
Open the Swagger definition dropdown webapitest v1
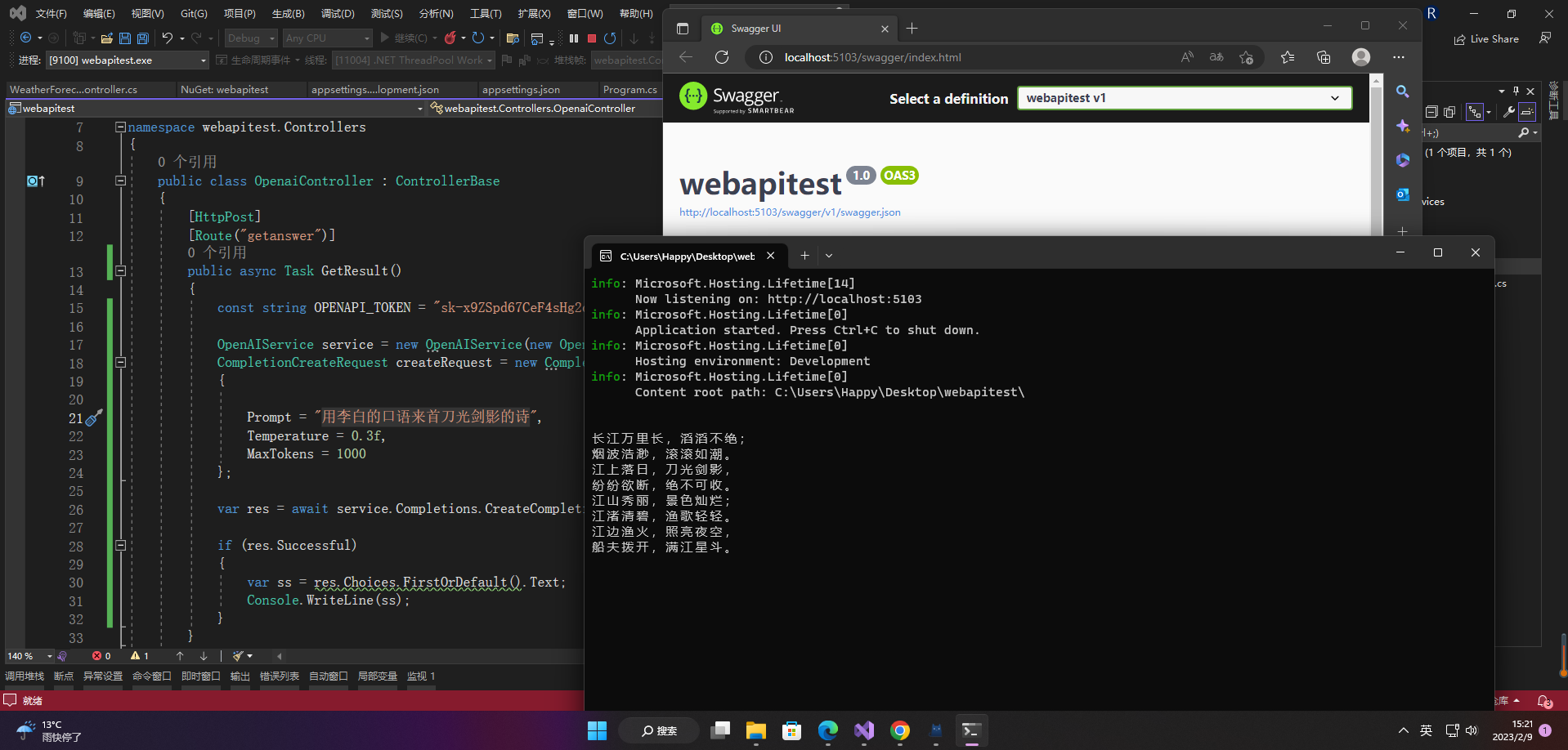(1185, 98)
